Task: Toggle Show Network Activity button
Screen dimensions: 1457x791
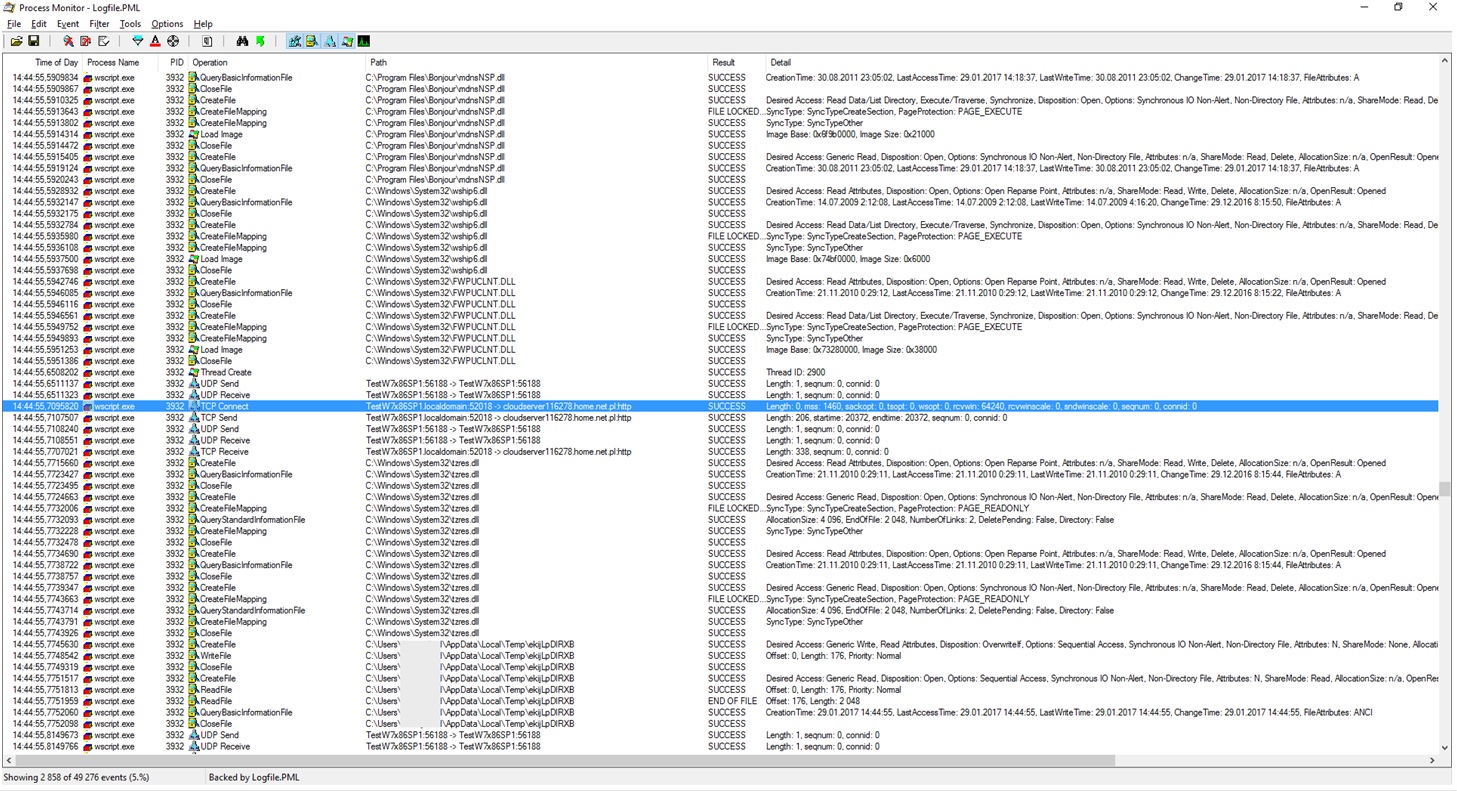Action: (x=329, y=41)
